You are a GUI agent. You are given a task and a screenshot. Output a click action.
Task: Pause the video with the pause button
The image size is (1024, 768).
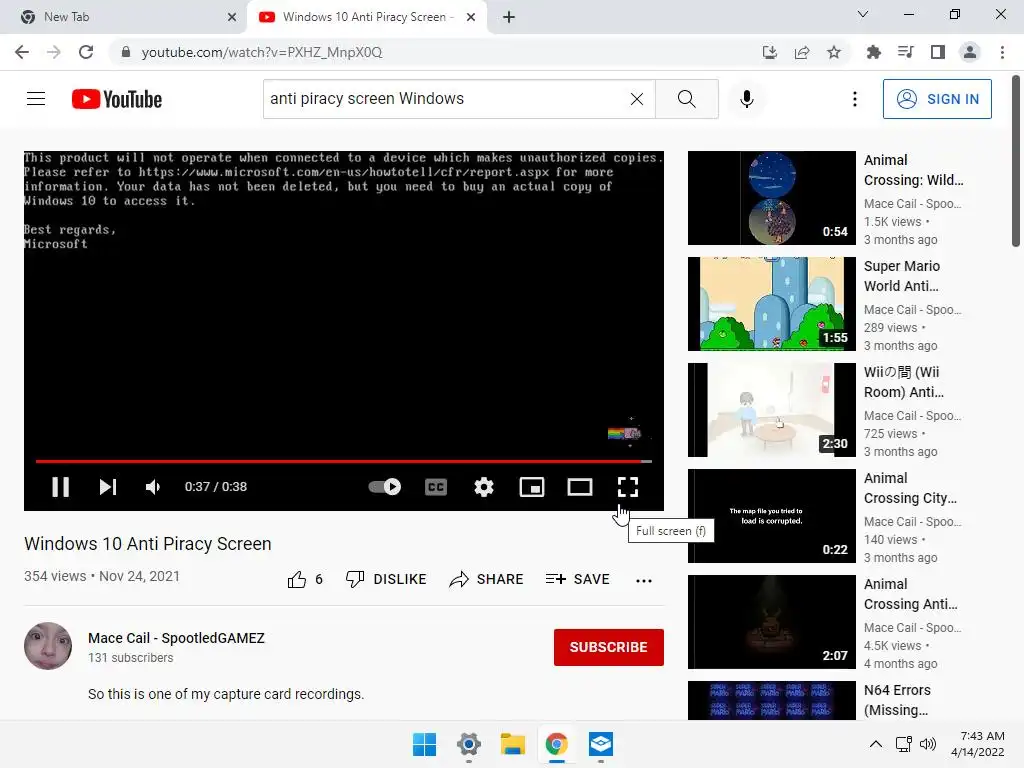[x=61, y=487]
